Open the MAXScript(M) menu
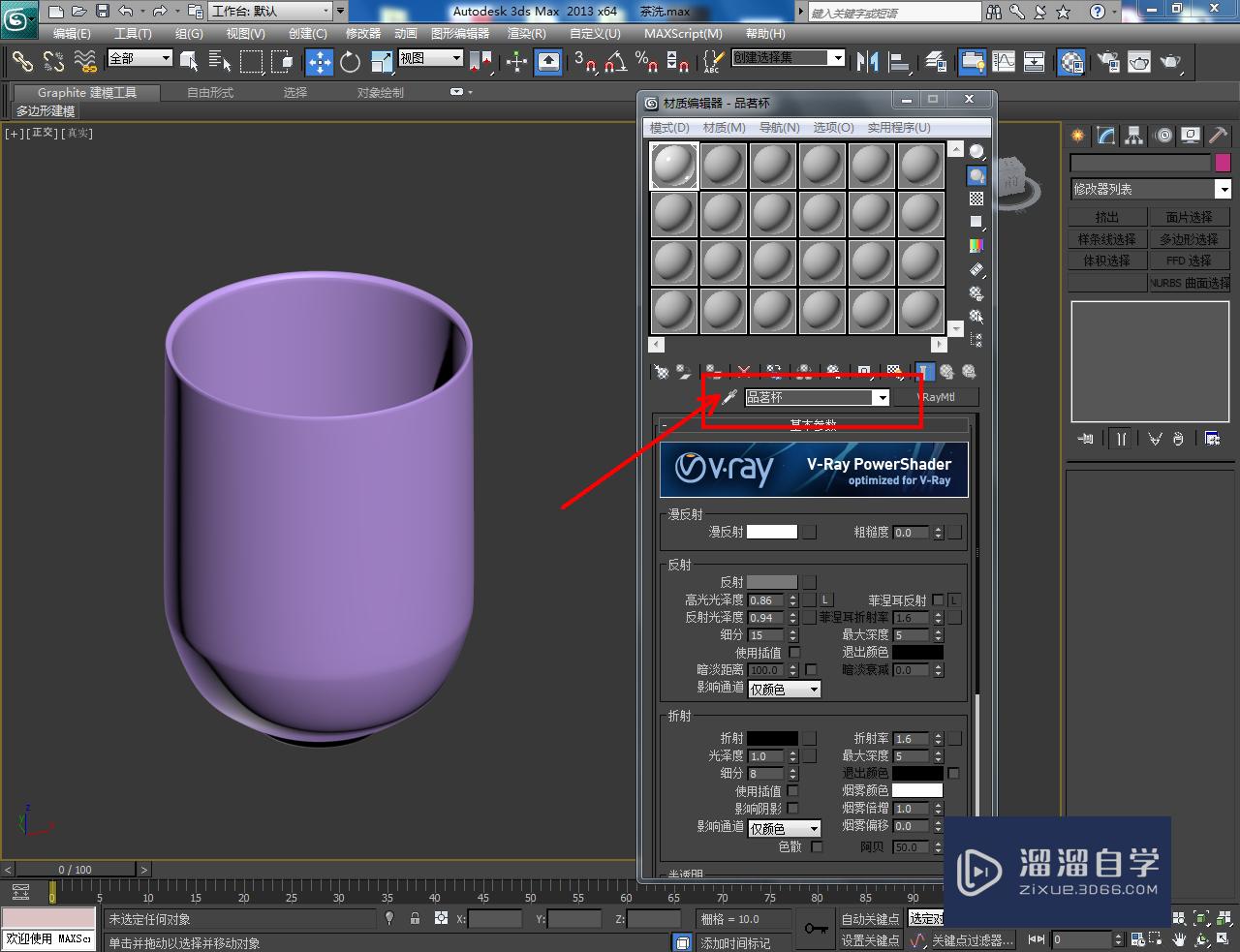 point(683,33)
